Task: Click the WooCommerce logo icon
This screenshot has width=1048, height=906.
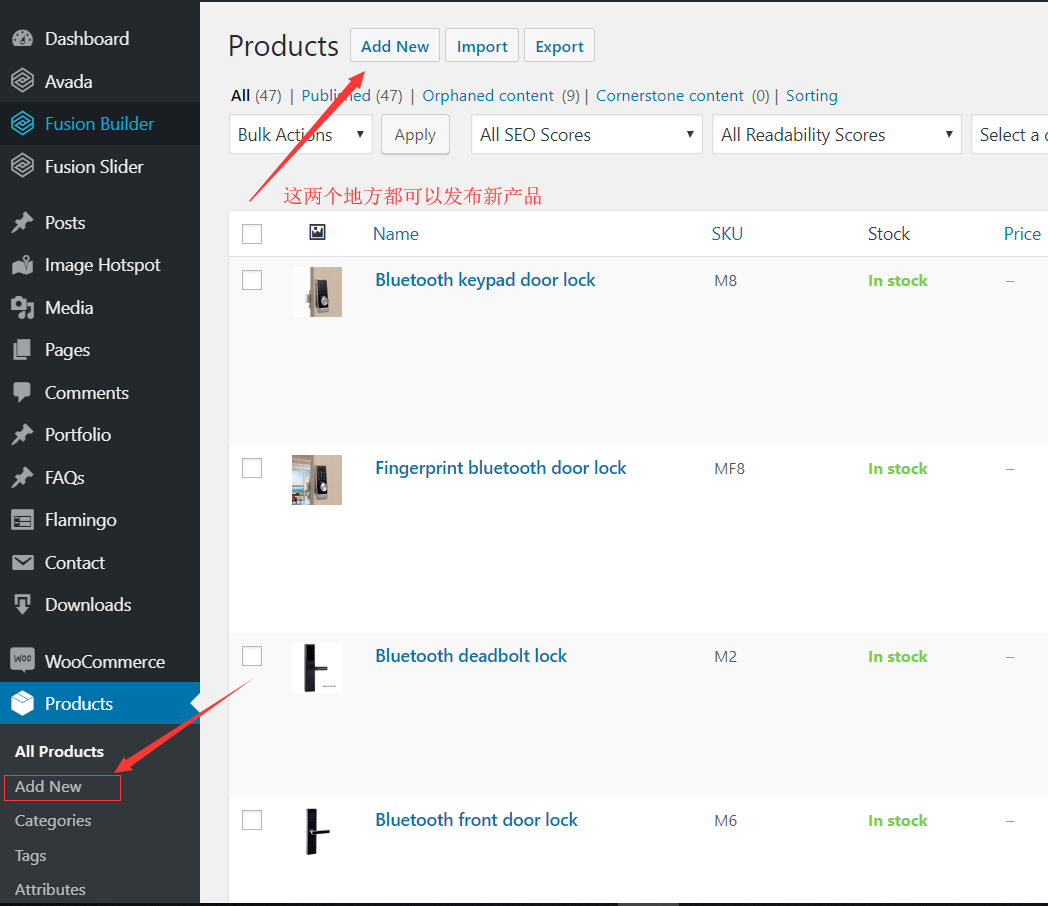Action: point(22,661)
